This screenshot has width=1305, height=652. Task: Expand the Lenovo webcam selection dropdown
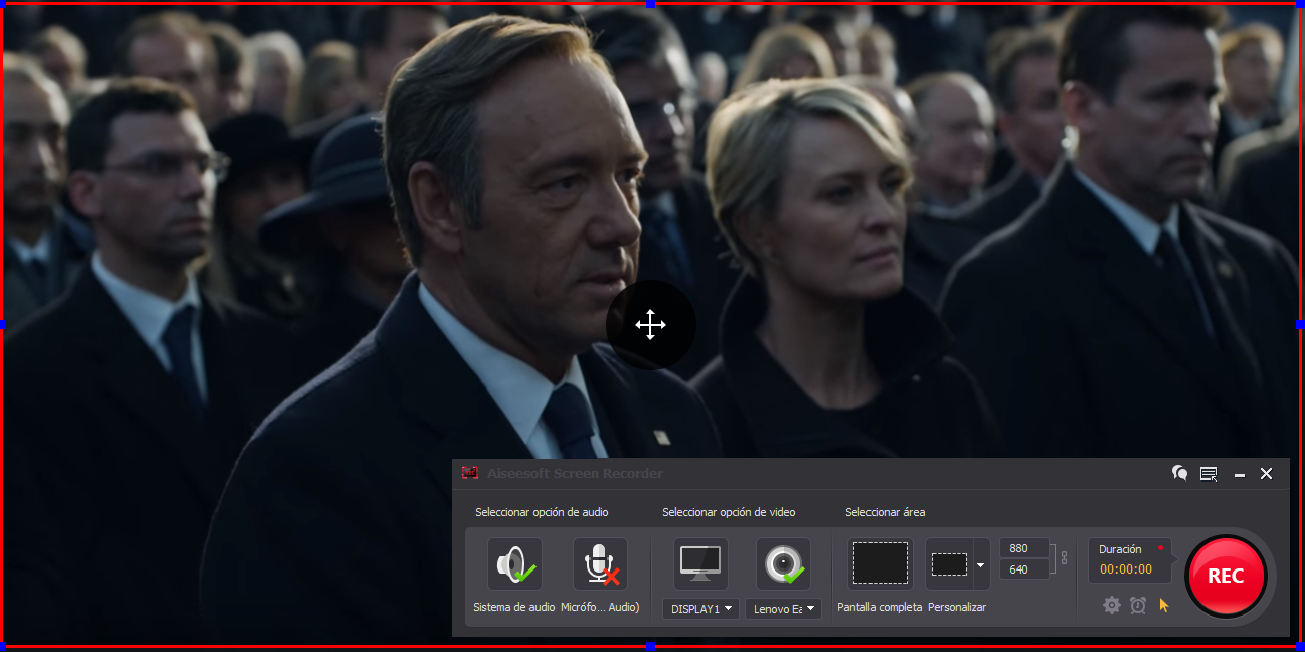pyautogui.click(x=784, y=608)
